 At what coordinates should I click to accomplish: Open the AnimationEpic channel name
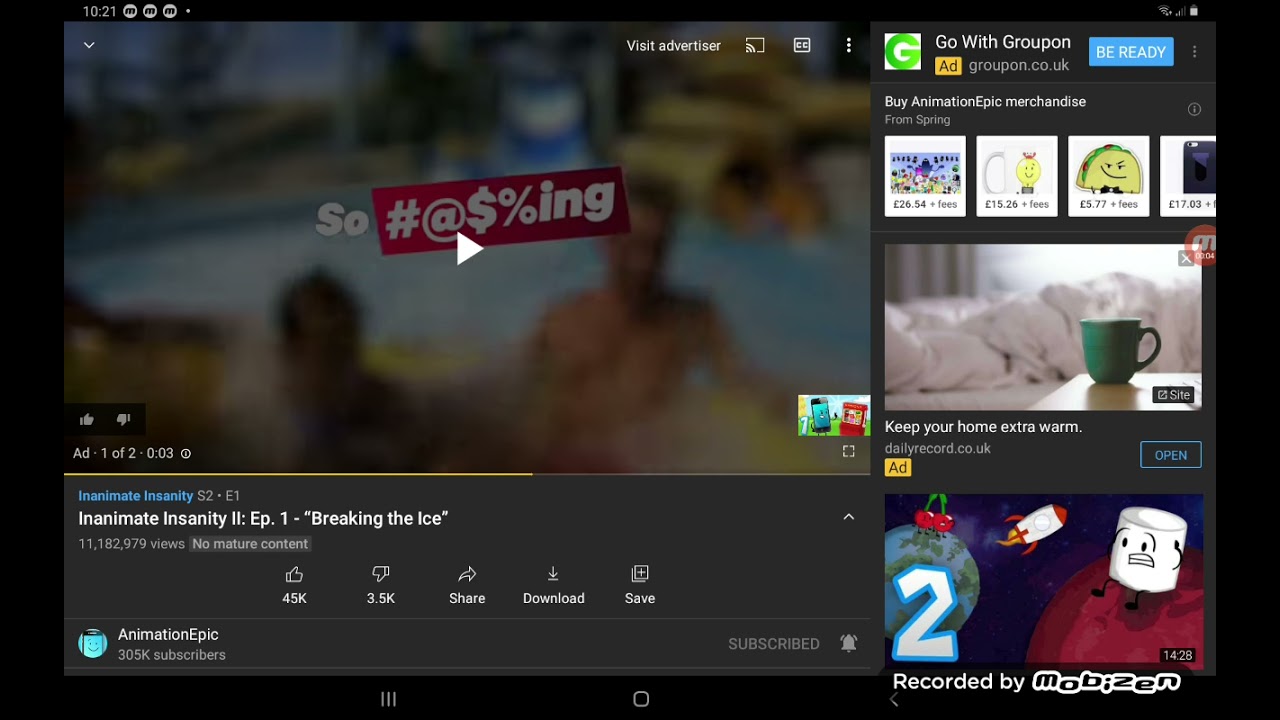pyautogui.click(x=168, y=634)
